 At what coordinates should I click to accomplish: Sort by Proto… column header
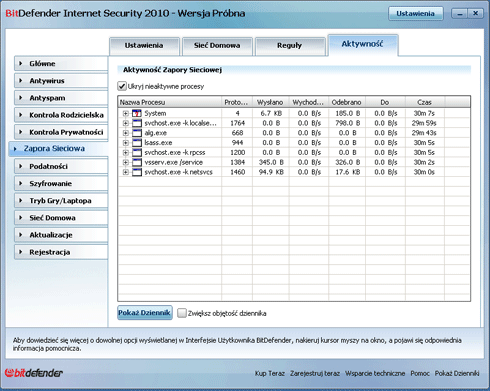coord(237,102)
